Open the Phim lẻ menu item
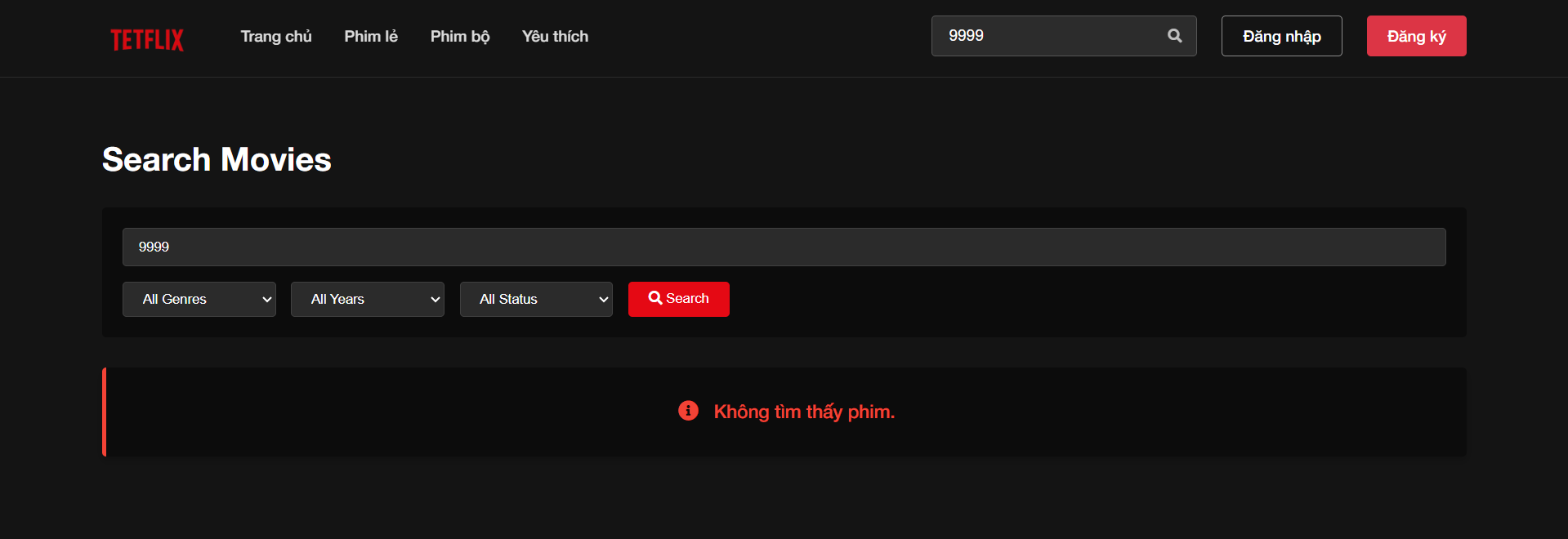 point(371,37)
